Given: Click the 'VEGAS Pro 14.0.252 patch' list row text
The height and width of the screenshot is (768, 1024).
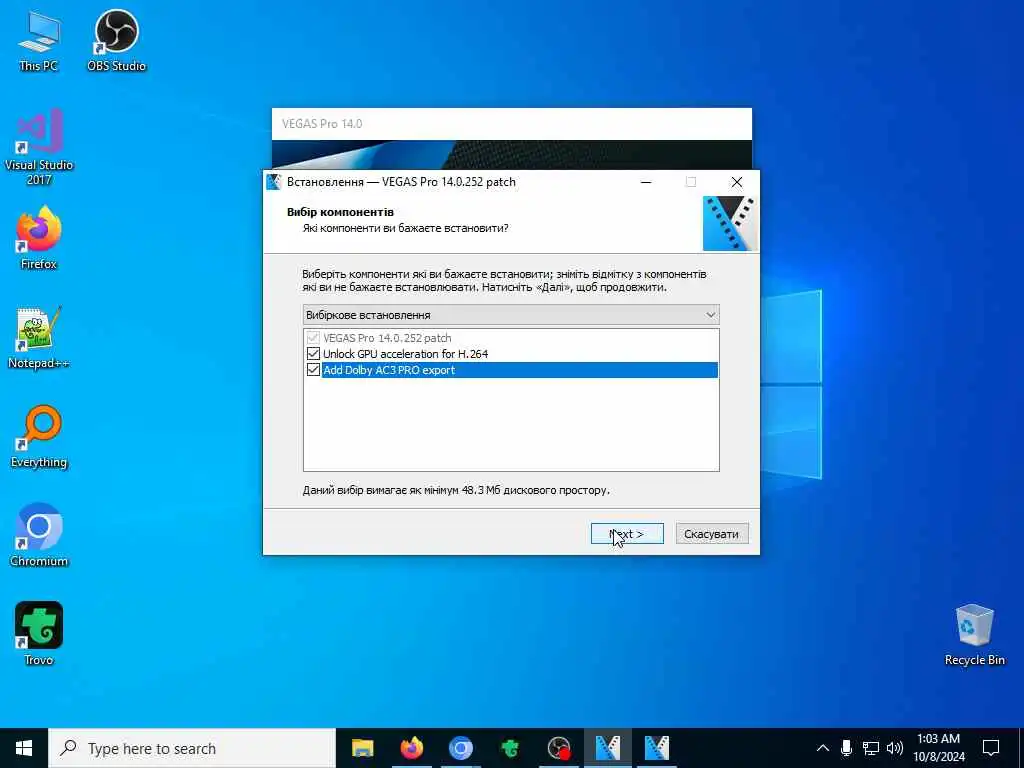Looking at the screenshot, I should pos(387,338).
